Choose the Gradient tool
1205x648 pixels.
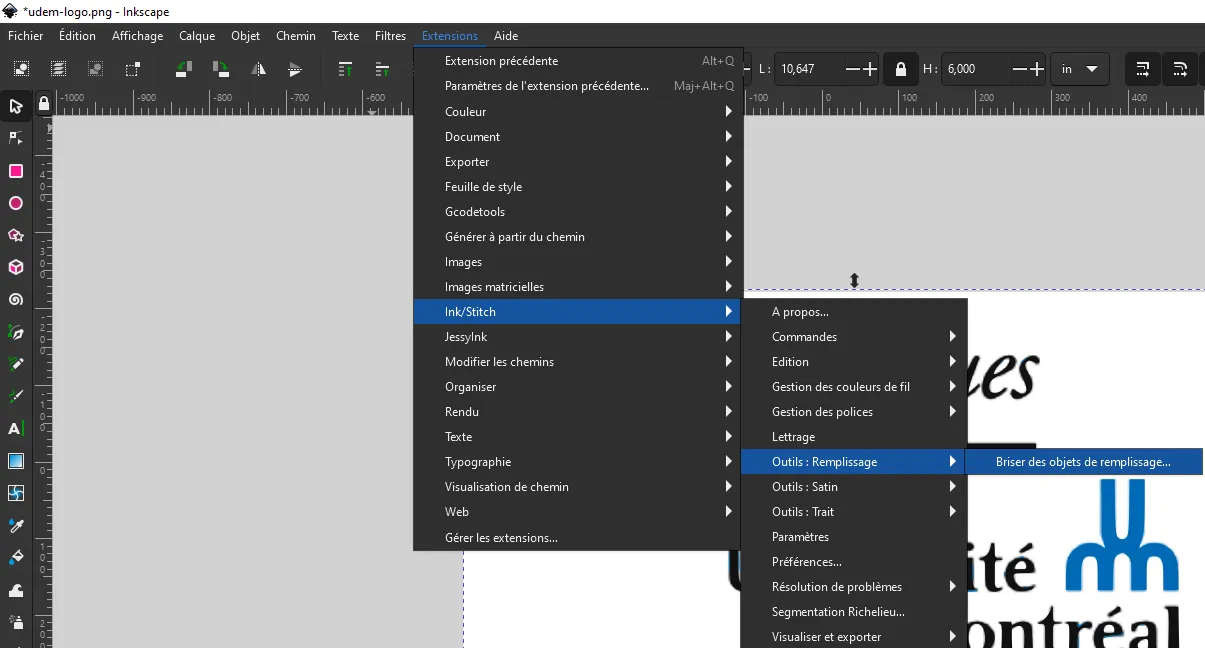16,461
